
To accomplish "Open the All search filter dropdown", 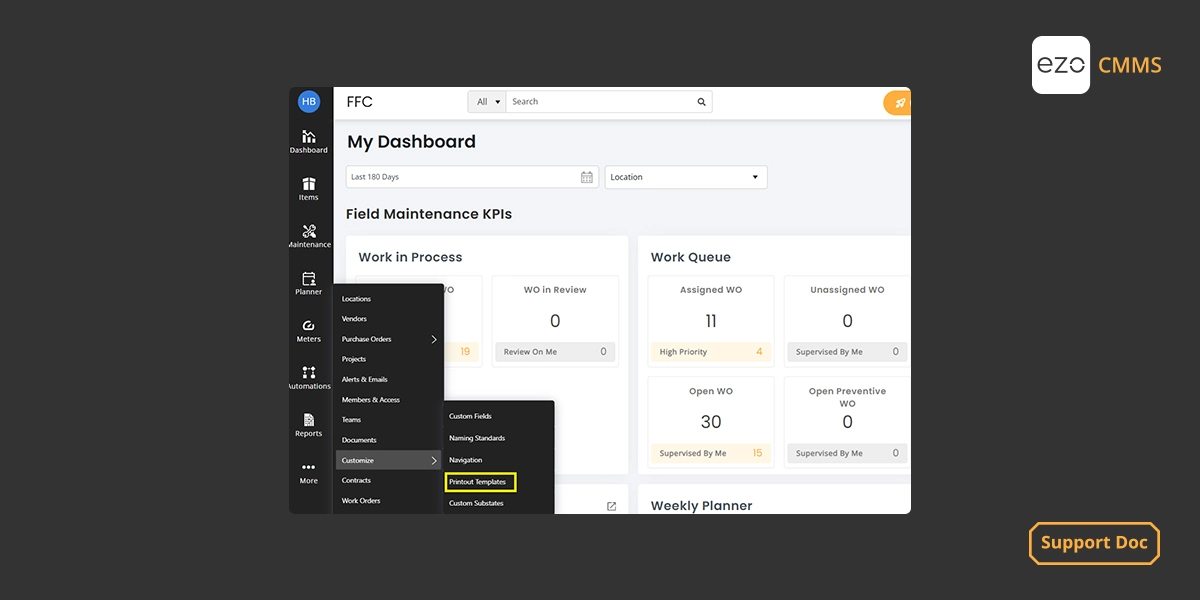I will pos(488,102).
